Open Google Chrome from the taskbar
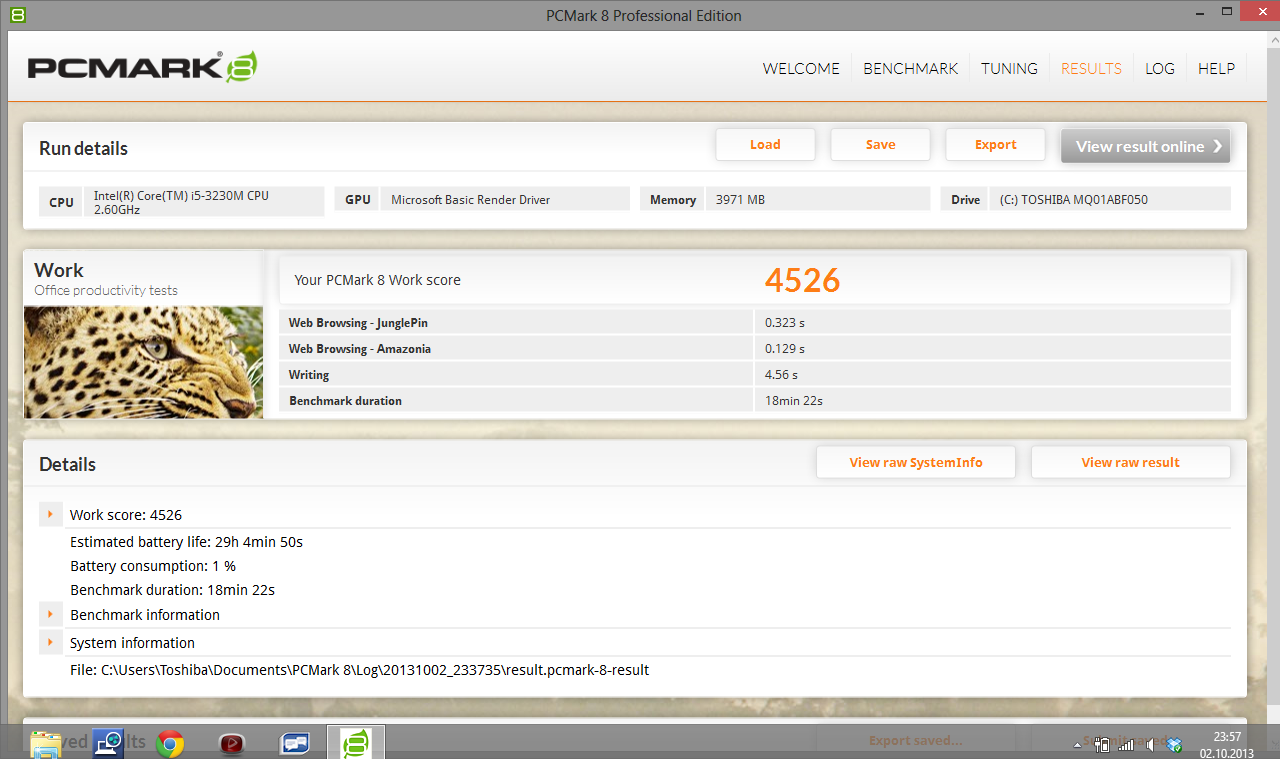 click(170, 743)
